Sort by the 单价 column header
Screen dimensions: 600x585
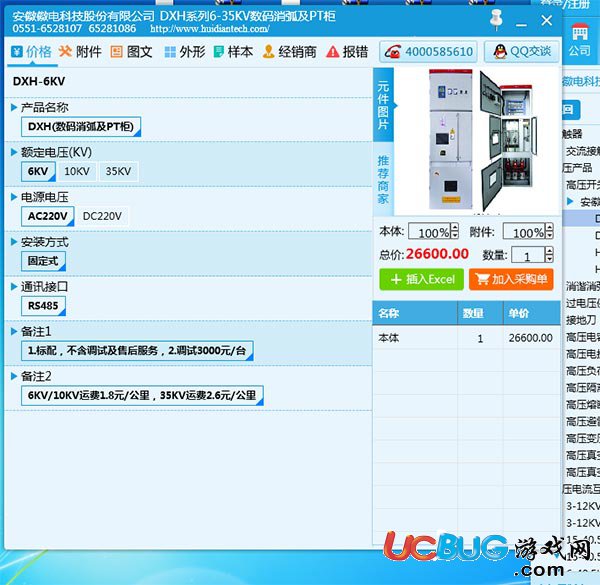point(532,313)
